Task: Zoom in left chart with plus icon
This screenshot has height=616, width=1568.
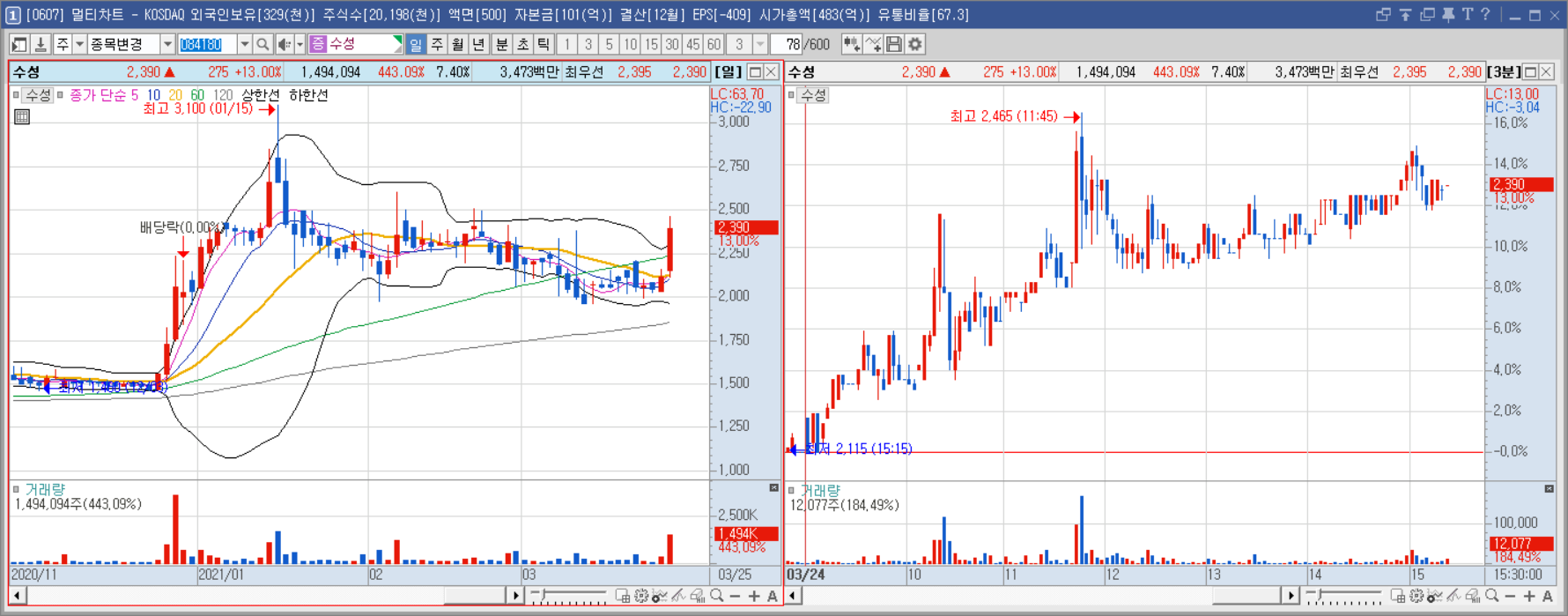Action: tap(754, 597)
